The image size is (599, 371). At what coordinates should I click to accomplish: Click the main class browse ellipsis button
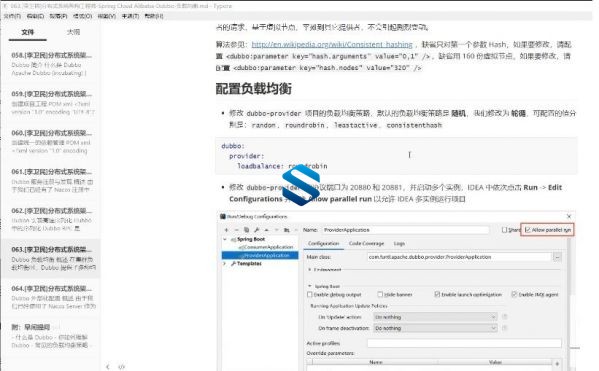pyautogui.click(x=557, y=257)
